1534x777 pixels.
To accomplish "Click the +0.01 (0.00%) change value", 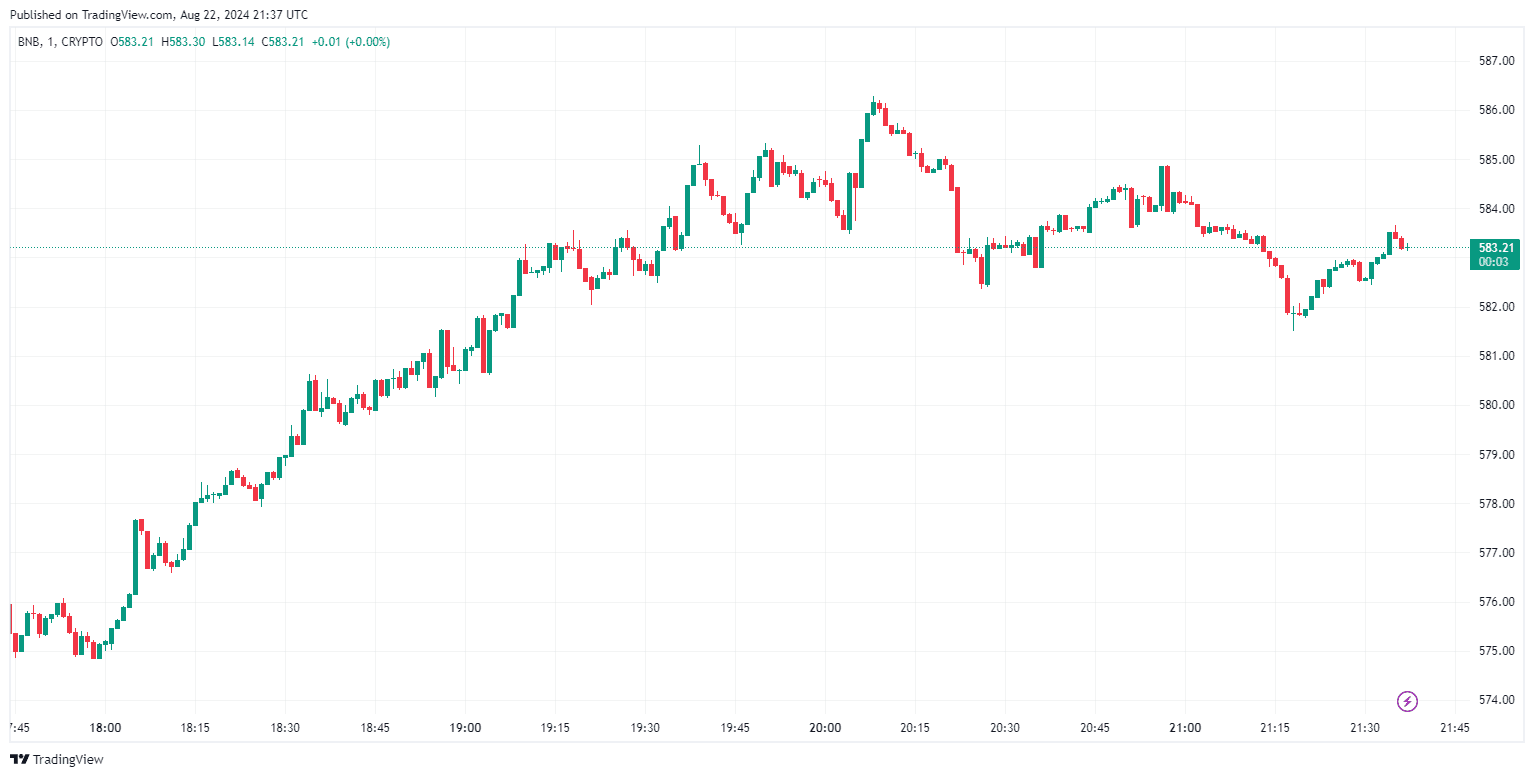I will pos(351,42).
